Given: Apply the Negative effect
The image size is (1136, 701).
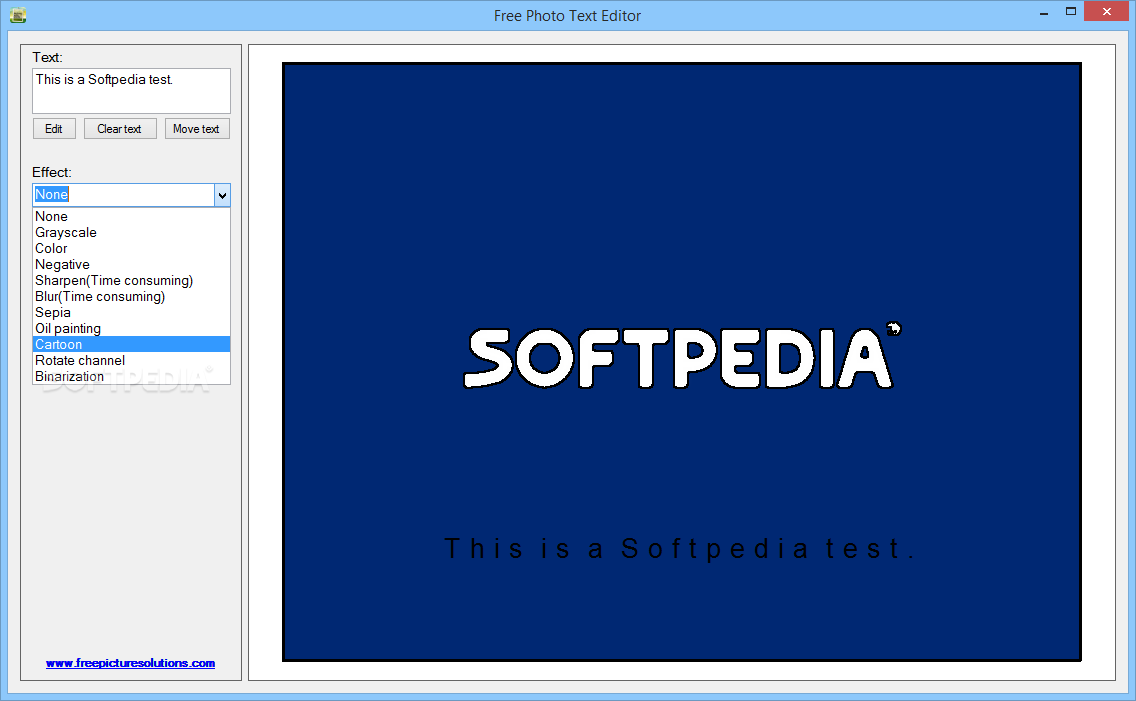Looking at the screenshot, I should point(131,264).
